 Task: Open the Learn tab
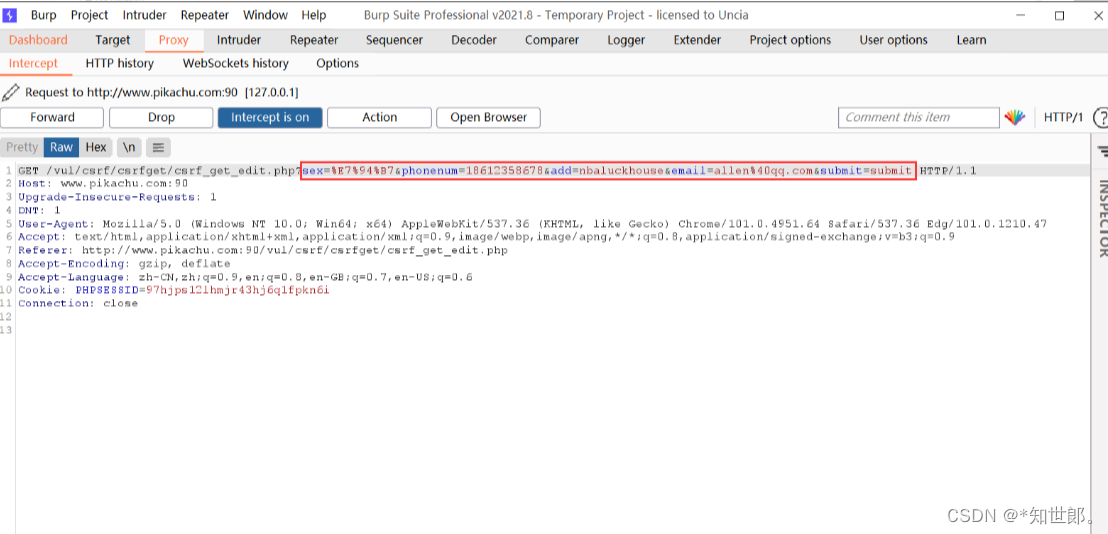pos(971,40)
